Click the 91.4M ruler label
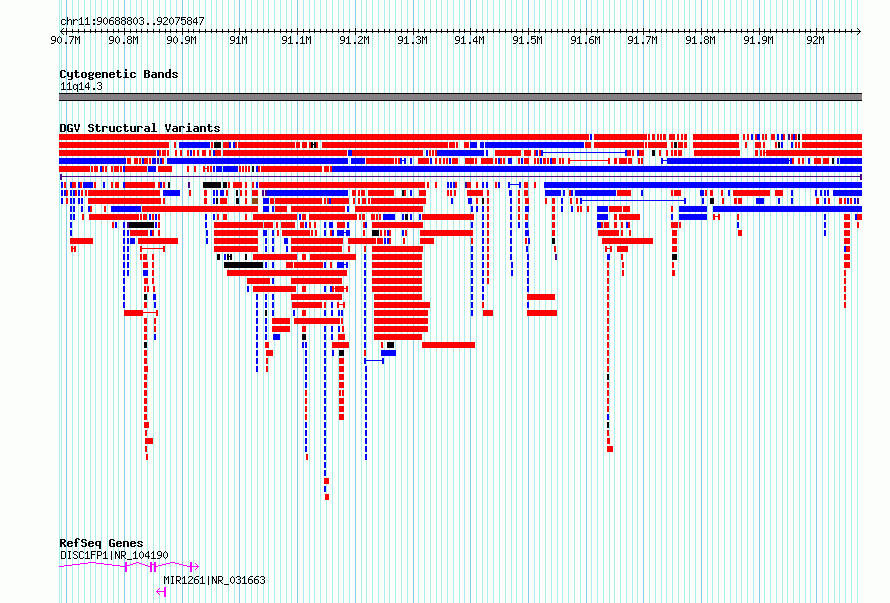 (470, 40)
